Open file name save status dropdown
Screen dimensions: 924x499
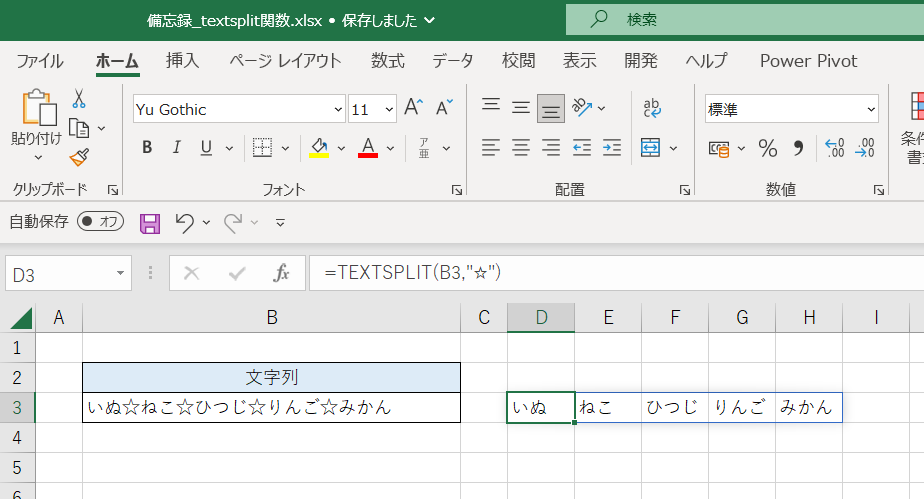point(430,21)
